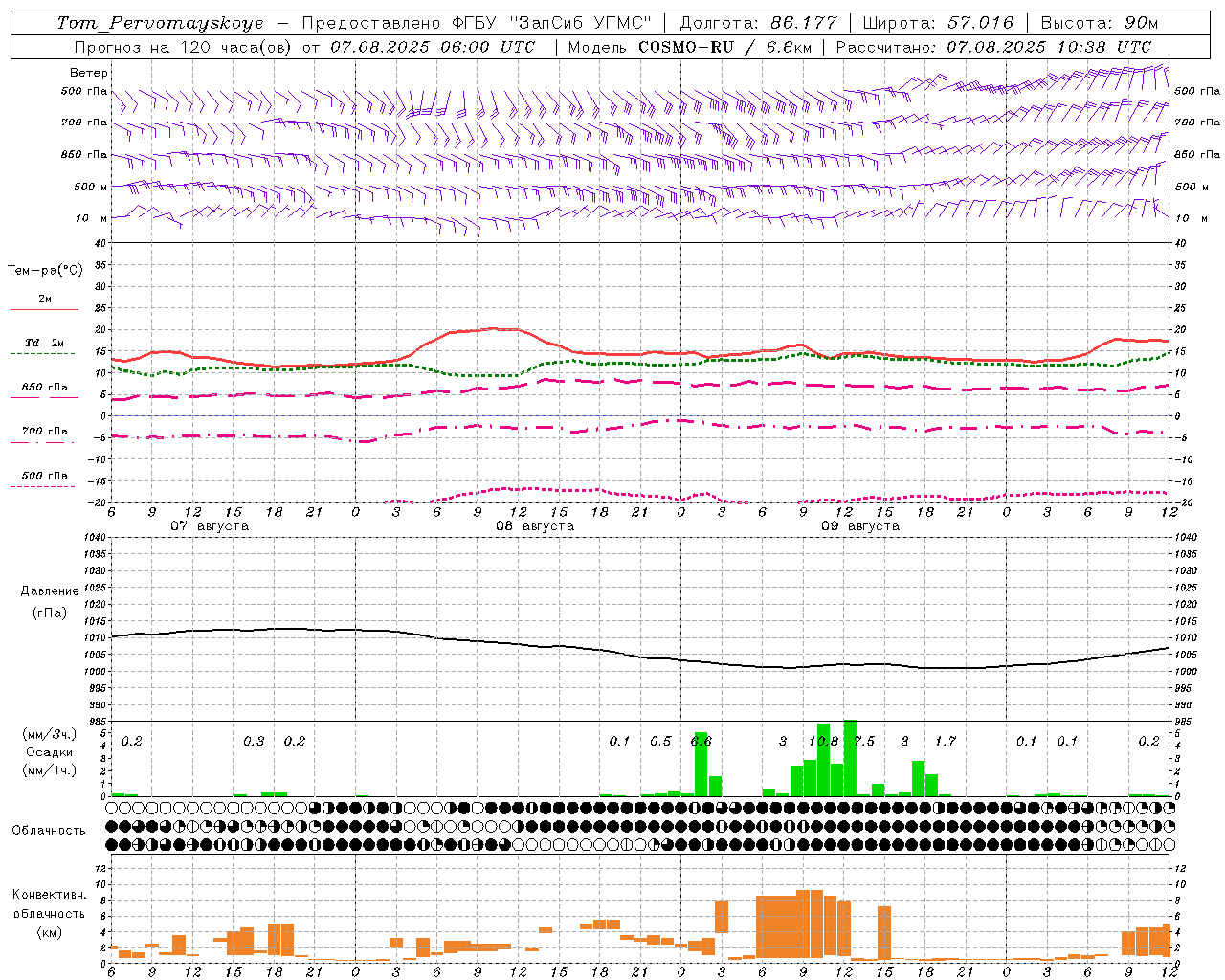This screenshot has height=980, width=1225.
Task: Click the Давление pressure panel label
Action: [50, 591]
